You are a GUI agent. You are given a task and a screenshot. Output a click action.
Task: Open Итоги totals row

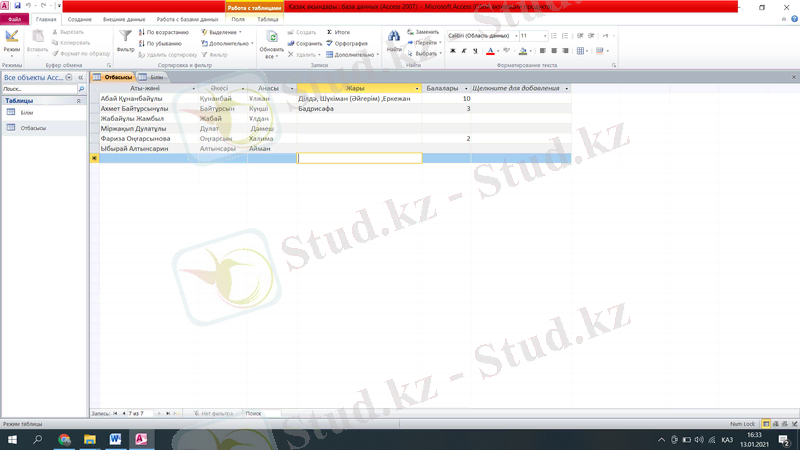coord(338,32)
